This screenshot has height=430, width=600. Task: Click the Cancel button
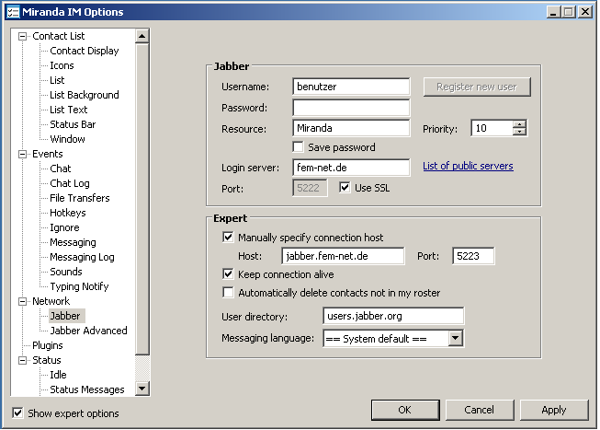tap(479, 410)
